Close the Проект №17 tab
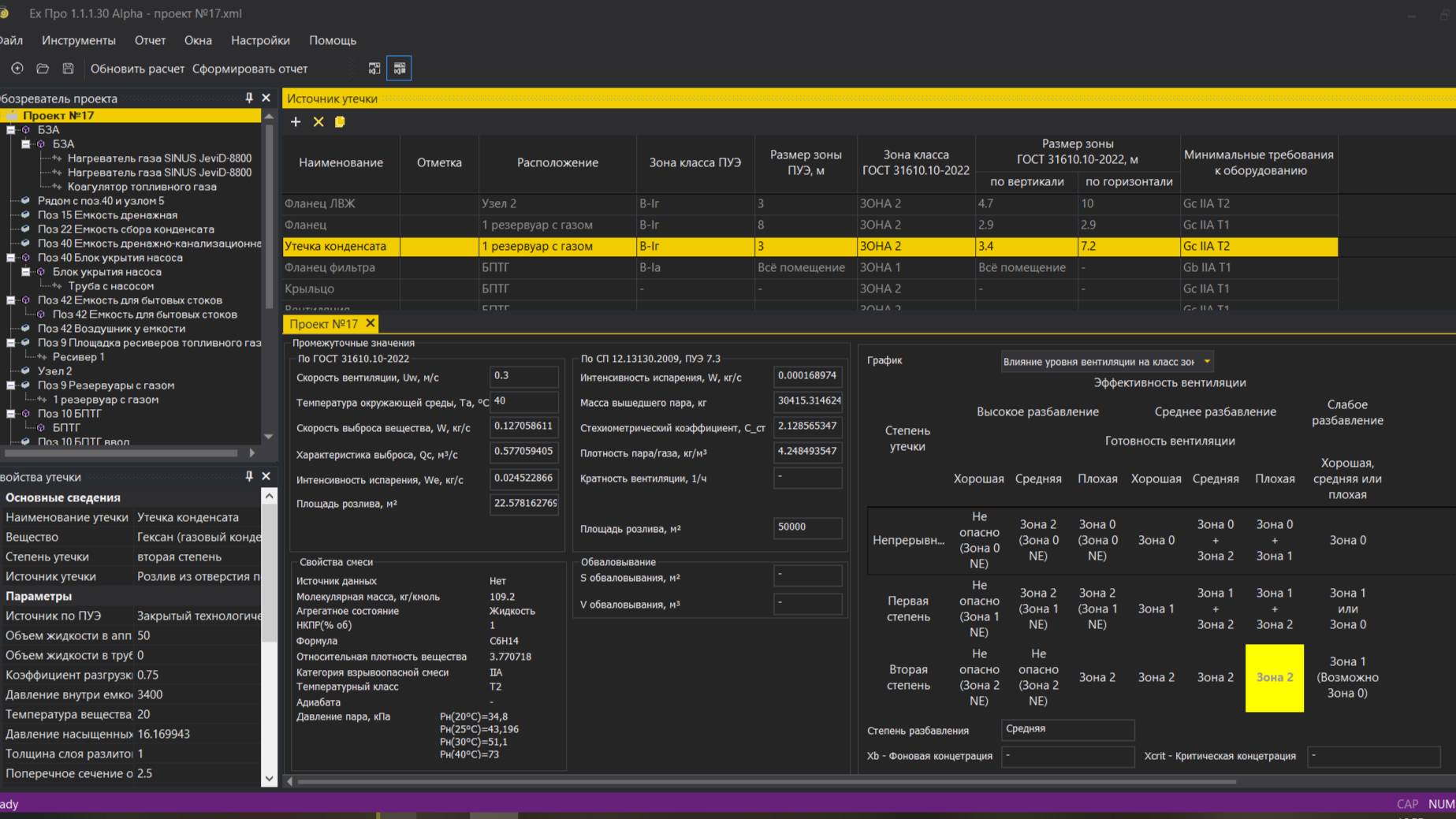This screenshot has height=819, width=1456. [x=370, y=323]
